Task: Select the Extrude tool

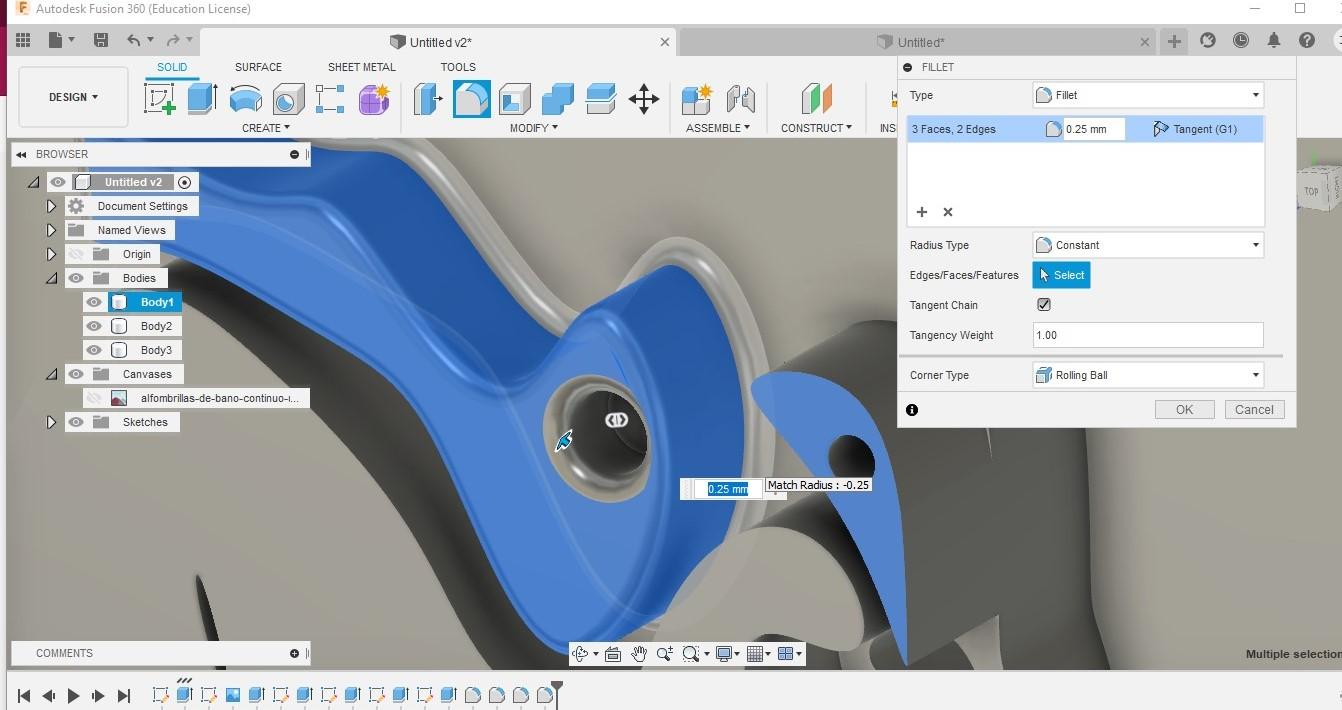Action: pyautogui.click(x=203, y=99)
